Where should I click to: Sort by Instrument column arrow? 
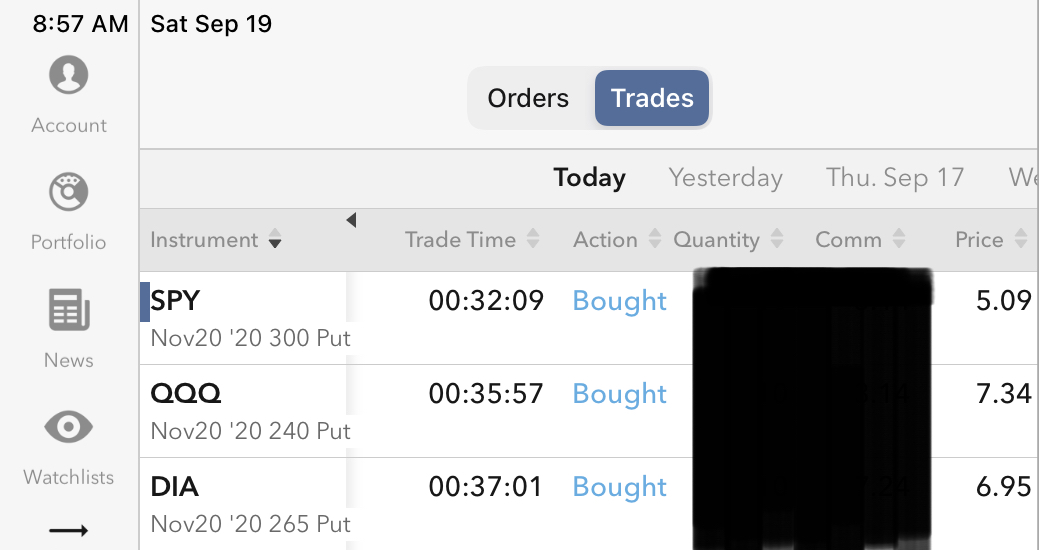276,240
